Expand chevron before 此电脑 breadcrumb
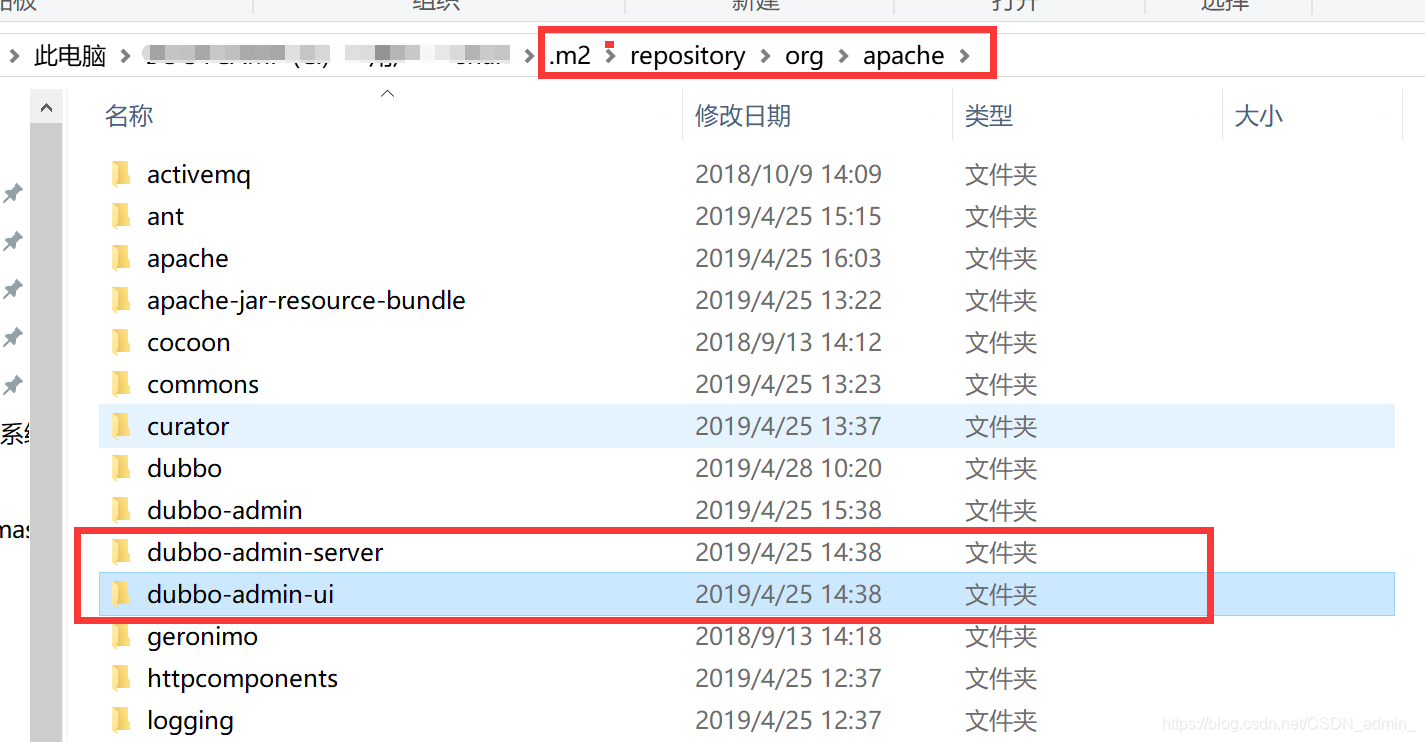Viewport: 1425px width, 742px height. [14, 56]
